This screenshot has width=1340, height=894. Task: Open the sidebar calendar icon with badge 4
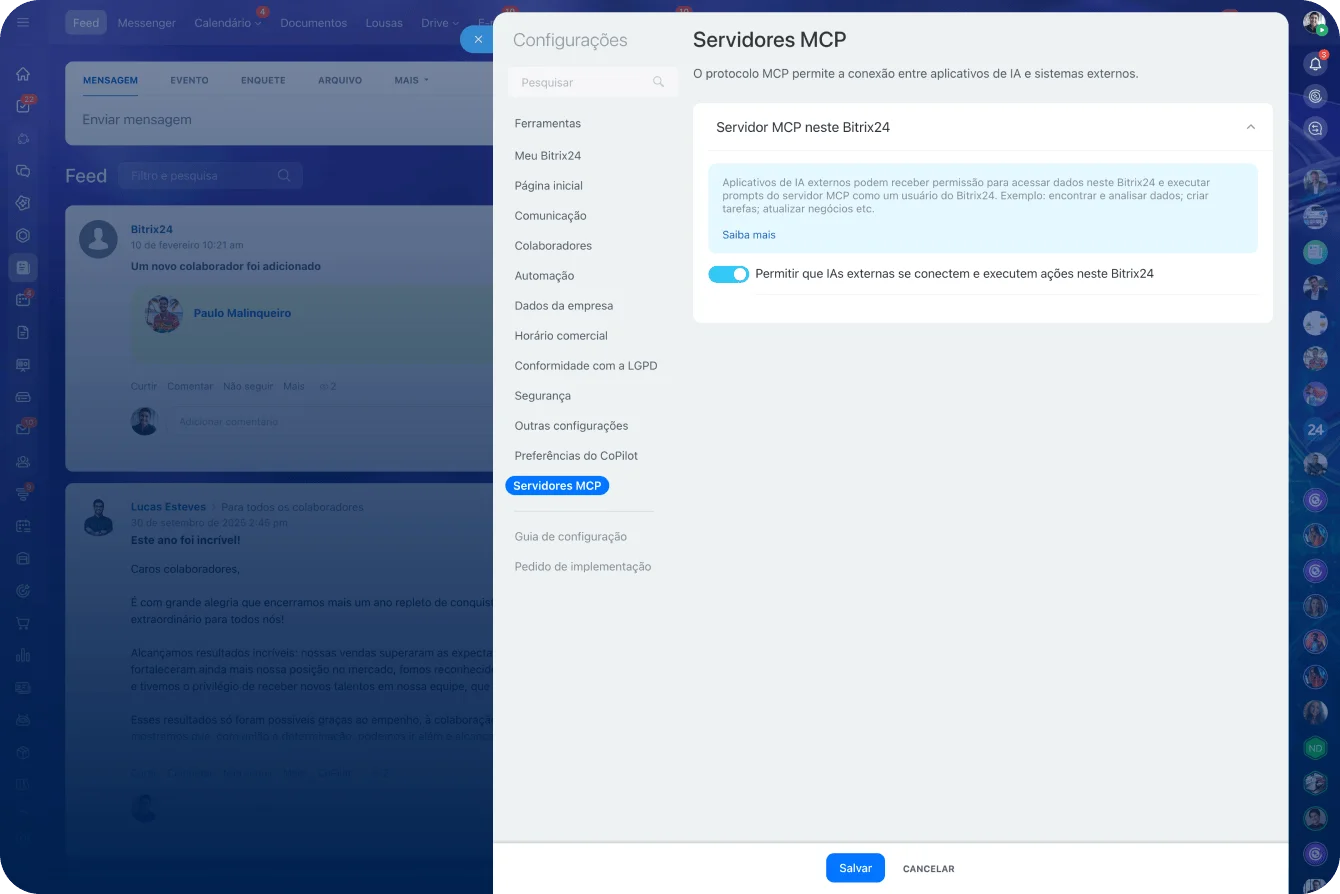(x=23, y=300)
